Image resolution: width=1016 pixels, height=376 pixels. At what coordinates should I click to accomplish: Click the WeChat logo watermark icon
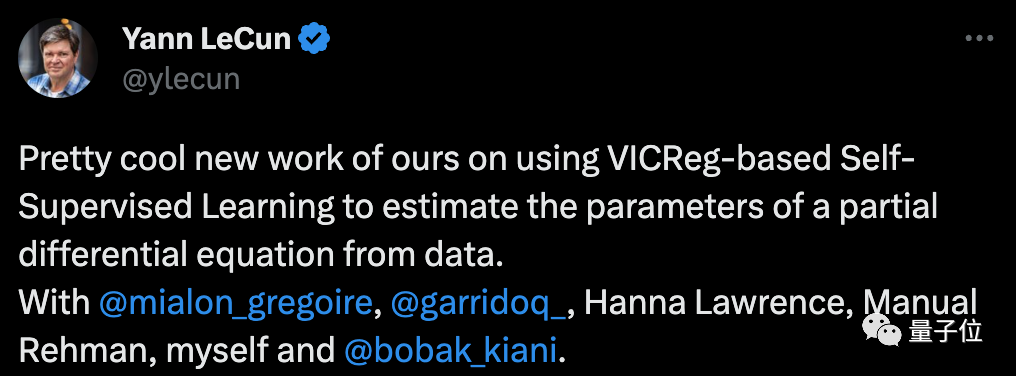(x=881, y=330)
